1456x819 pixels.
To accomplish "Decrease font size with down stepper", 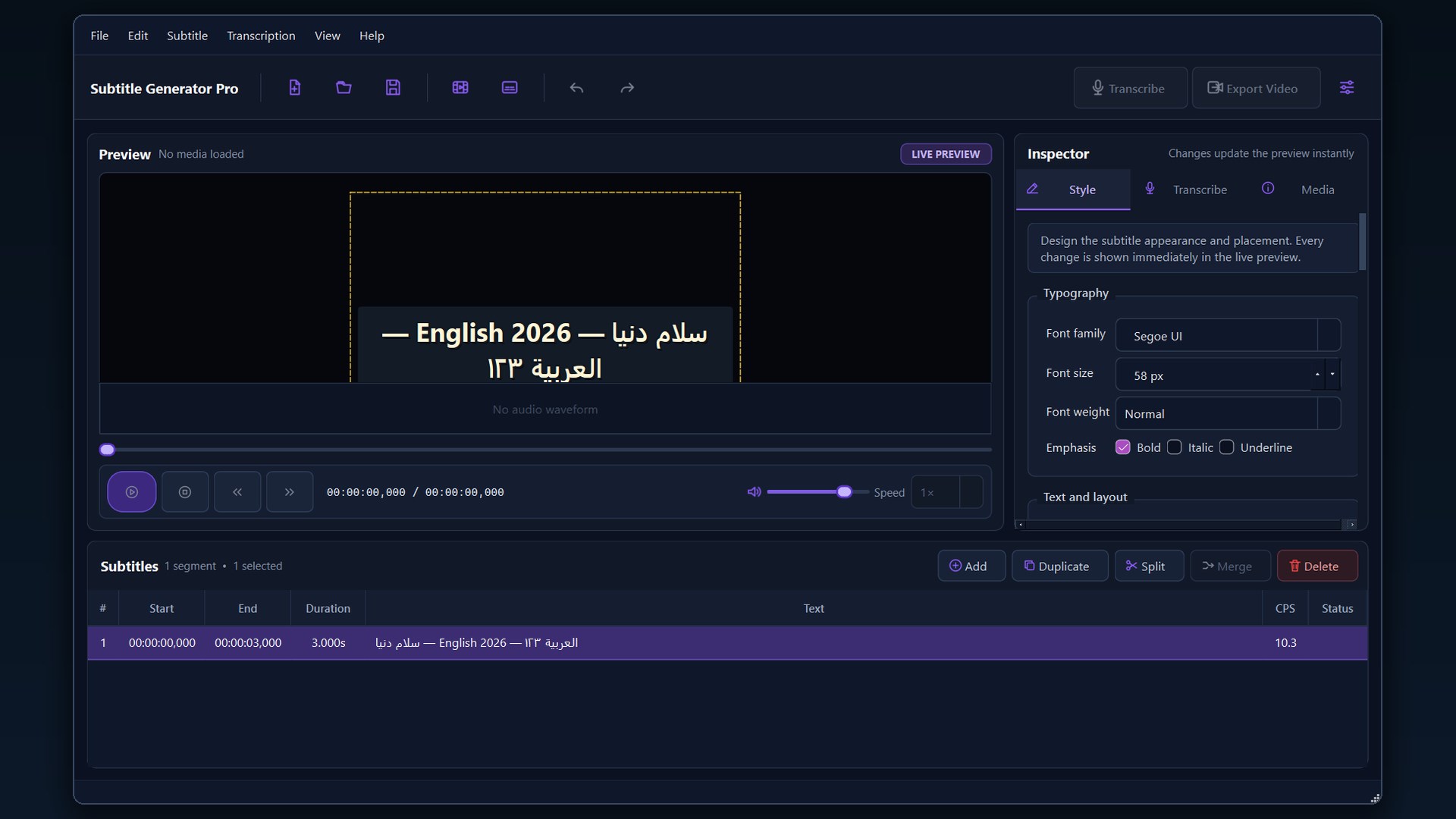I will click(1332, 374).
